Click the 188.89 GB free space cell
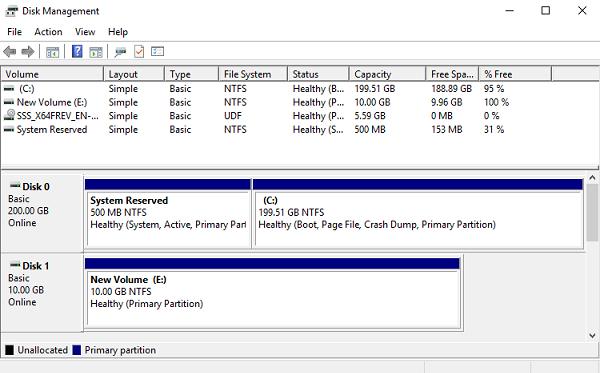The height and width of the screenshot is (373, 600). pos(452,89)
